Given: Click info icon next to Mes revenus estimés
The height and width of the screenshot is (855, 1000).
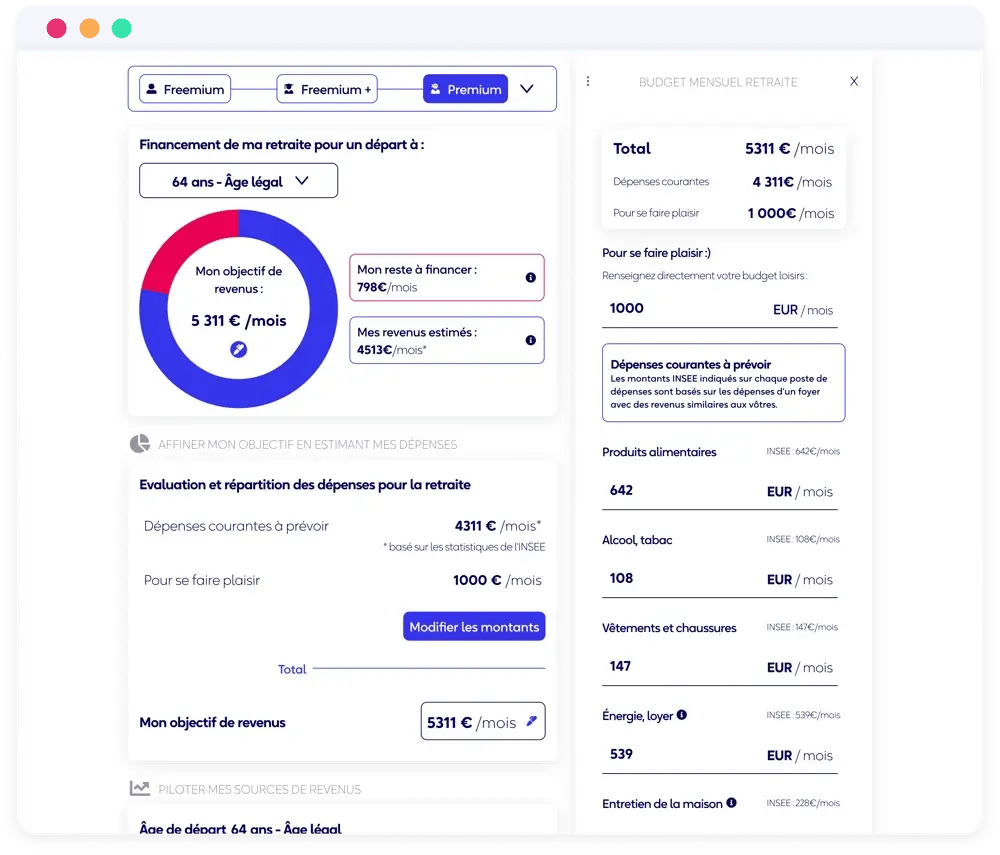Looking at the screenshot, I should [531, 340].
